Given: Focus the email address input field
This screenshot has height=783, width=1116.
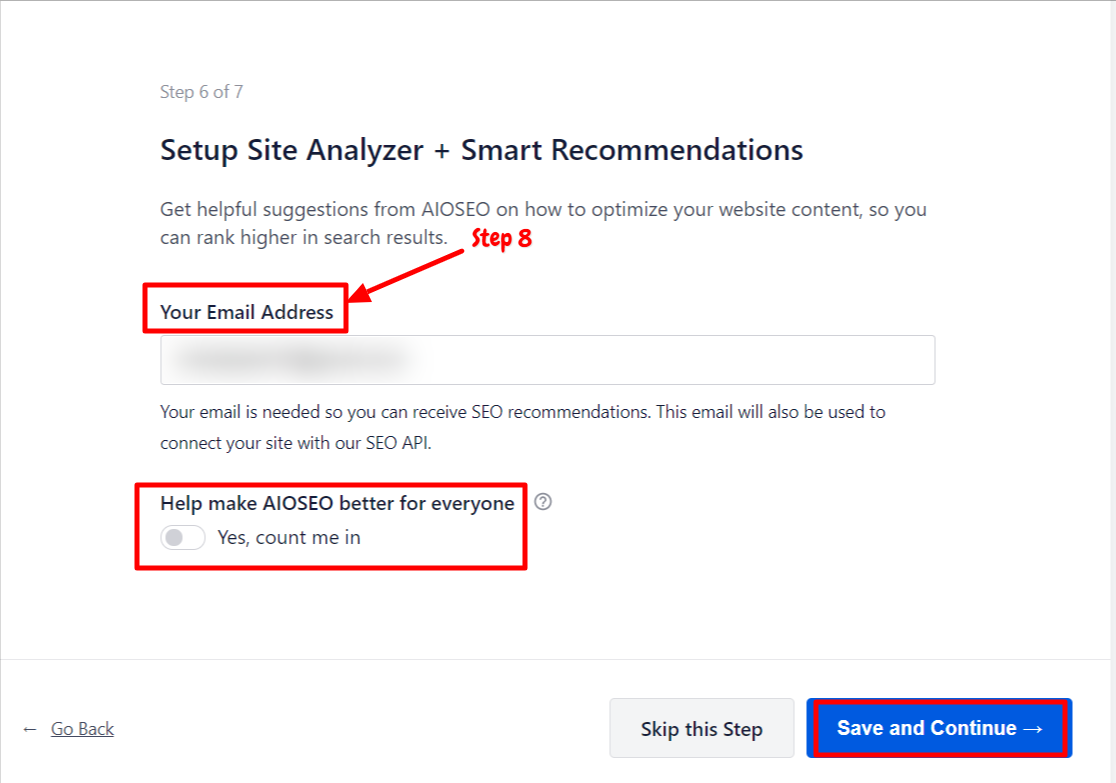Looking at the screenshot, I should (x=547, y=360).
